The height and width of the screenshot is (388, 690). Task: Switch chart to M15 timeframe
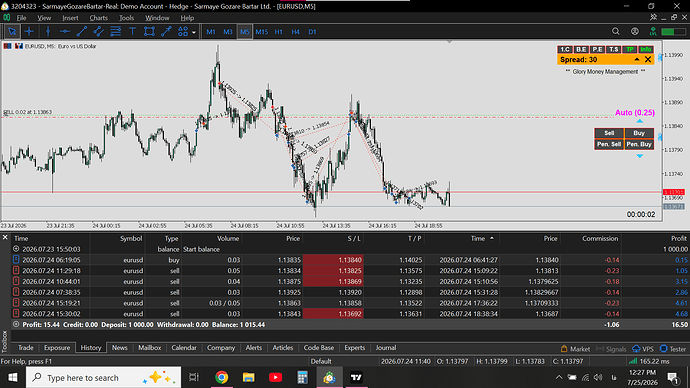click(262, 32)
